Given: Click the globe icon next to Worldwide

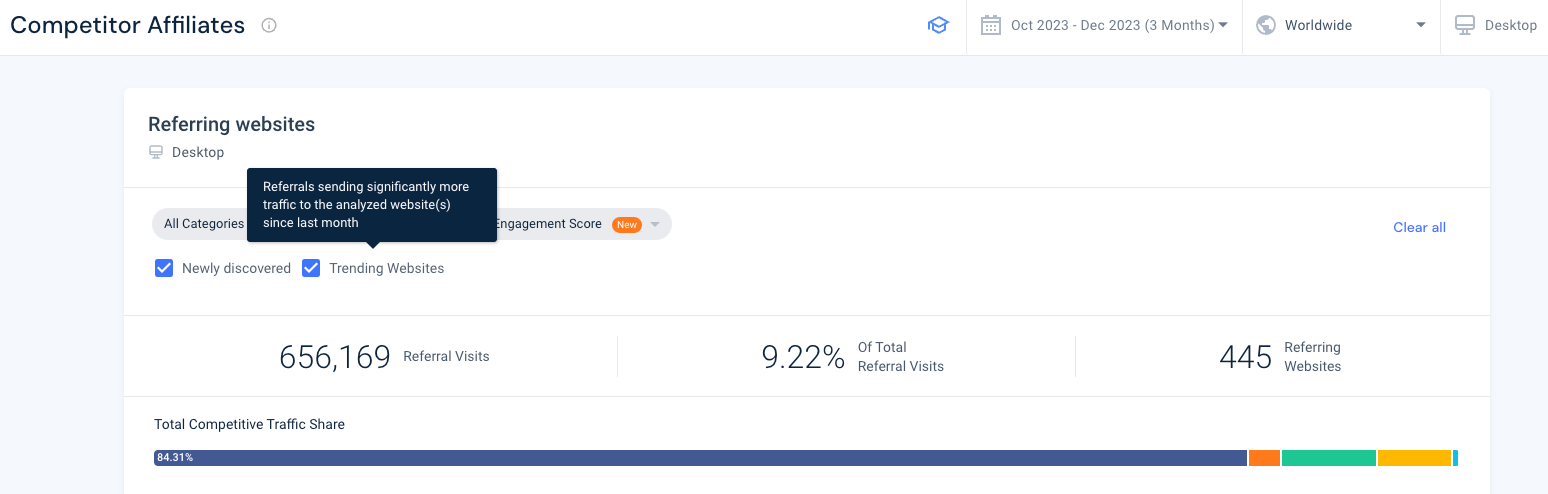Looking at the screenshot, I should [x=1266, y=25].
